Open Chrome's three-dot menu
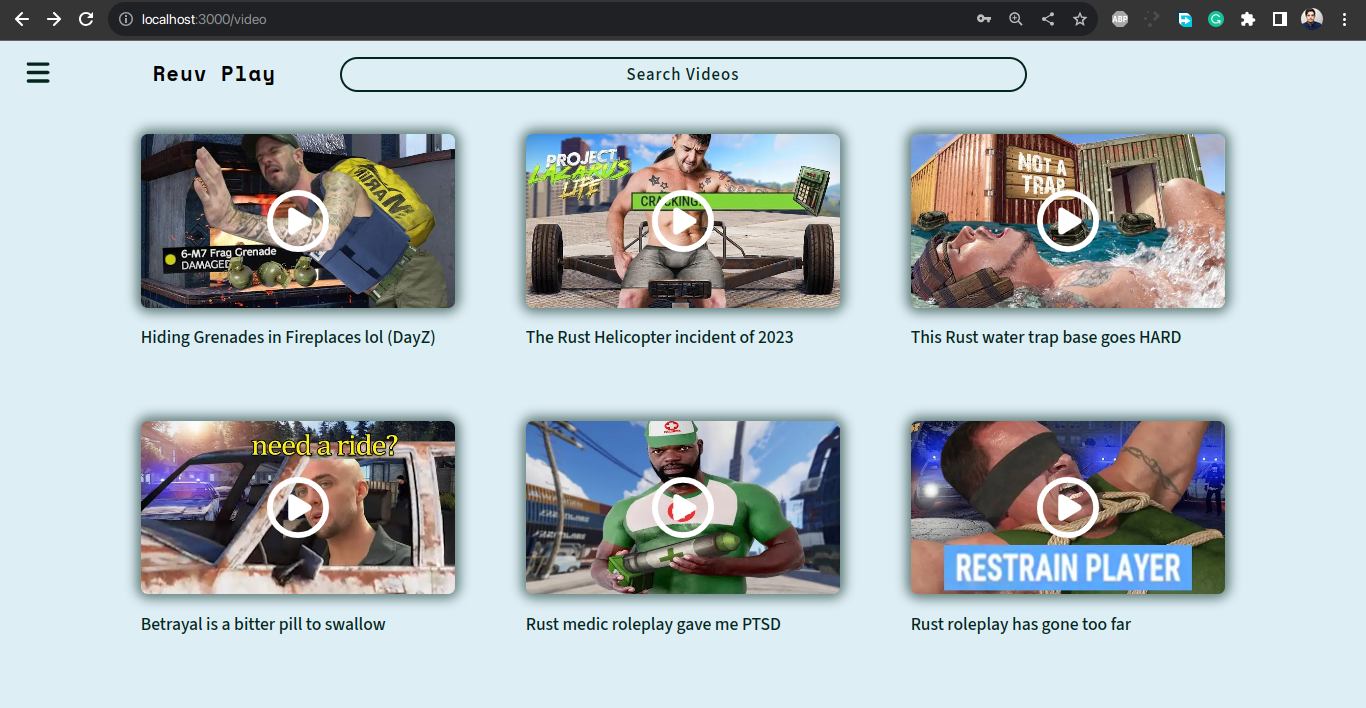The height and width of the screenshot is (708, 1366). click(1344, 19)
